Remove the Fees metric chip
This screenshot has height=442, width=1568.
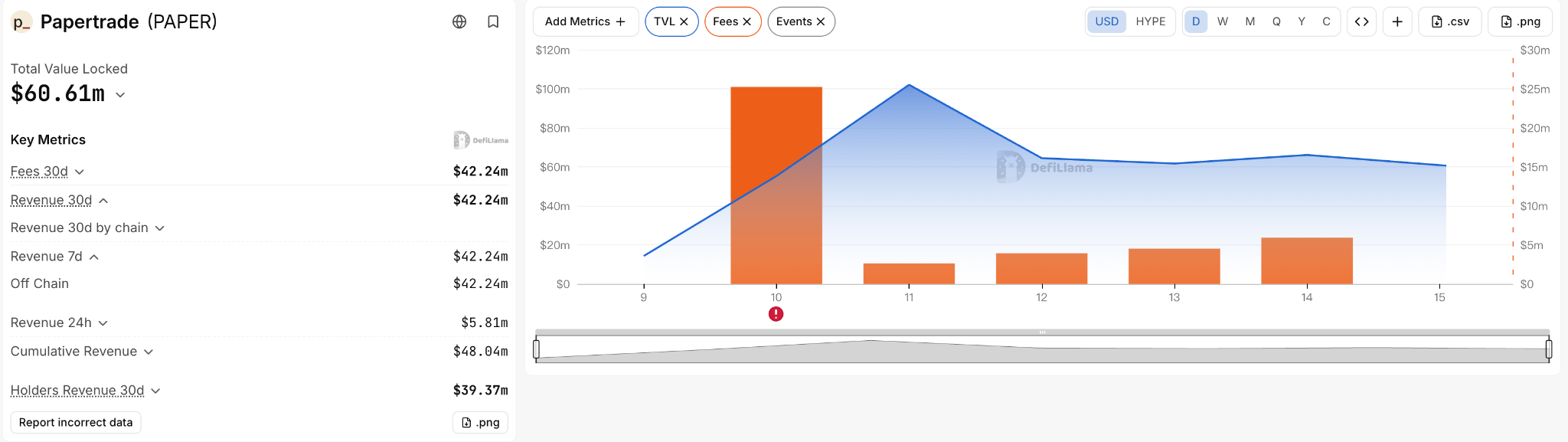pyautogui.click(x=746, y=21)
